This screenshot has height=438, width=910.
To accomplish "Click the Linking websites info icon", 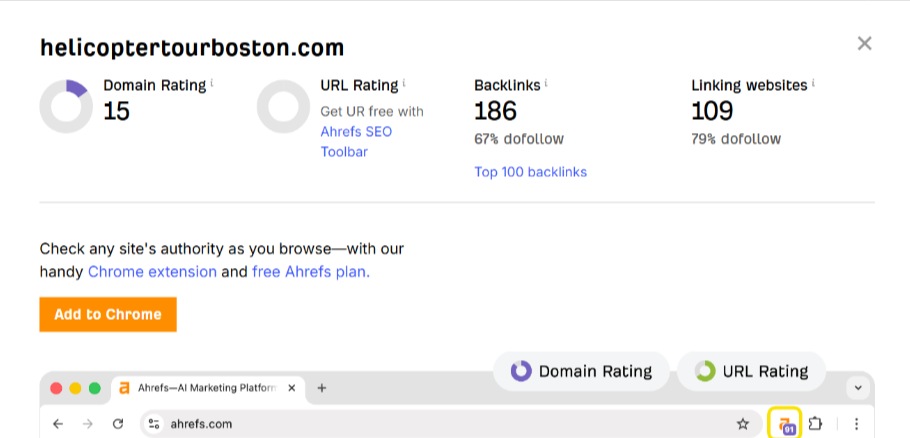I will coord(813,84).
